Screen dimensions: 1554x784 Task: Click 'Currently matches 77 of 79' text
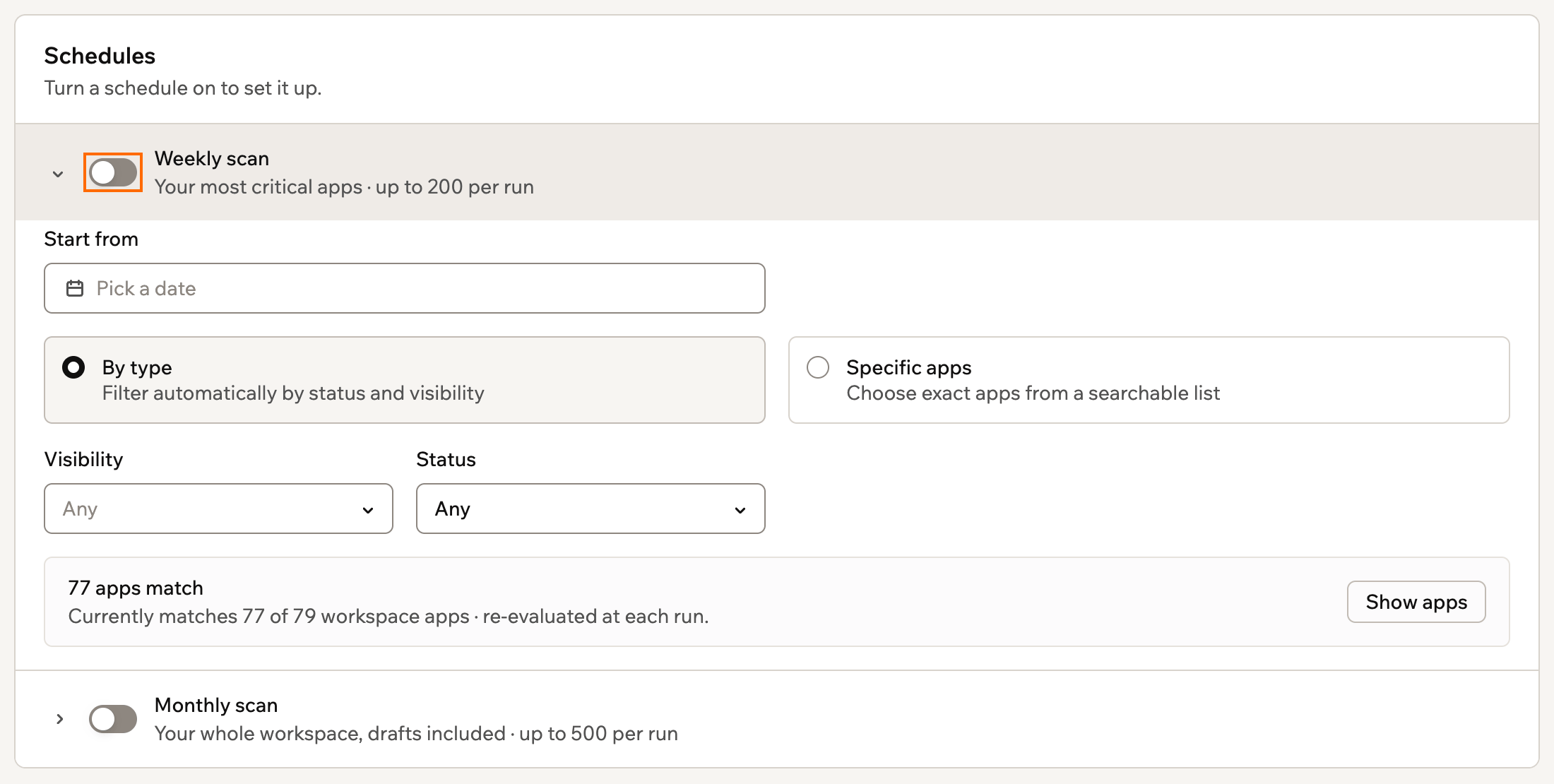(x=389, y=617)
